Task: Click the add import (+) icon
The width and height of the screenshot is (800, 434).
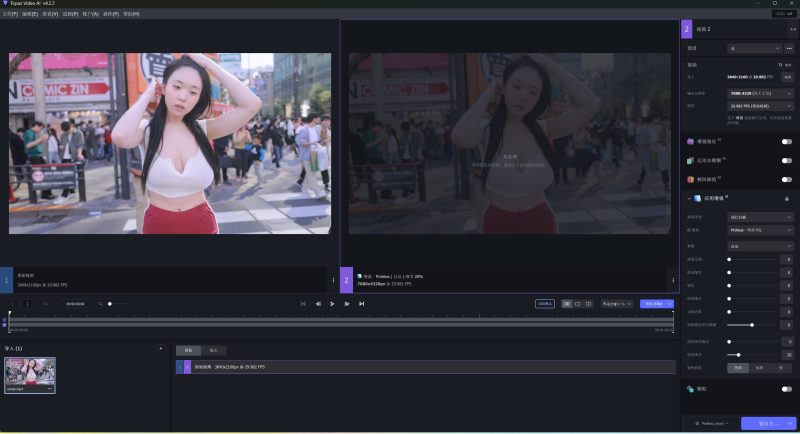Action: point(160,348)
